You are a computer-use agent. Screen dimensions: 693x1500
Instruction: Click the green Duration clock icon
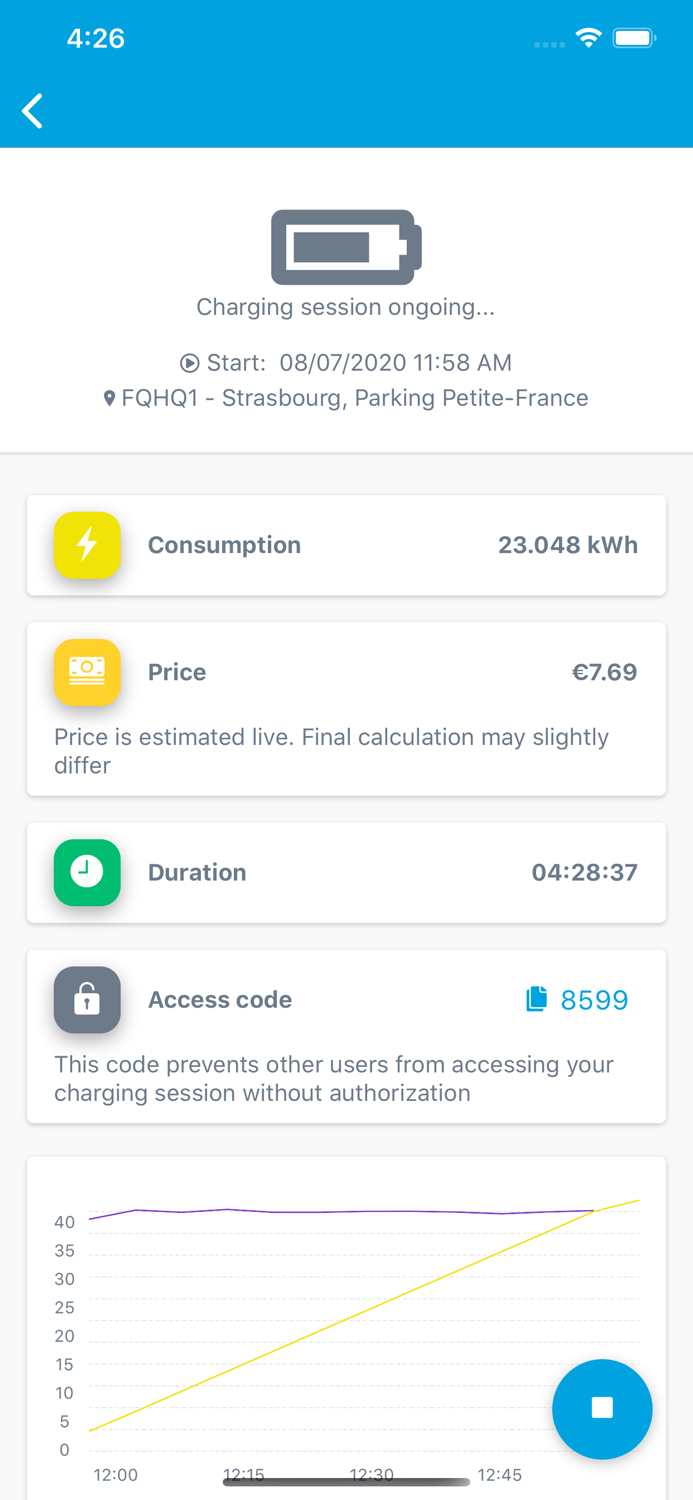click(x=87, y=872)
